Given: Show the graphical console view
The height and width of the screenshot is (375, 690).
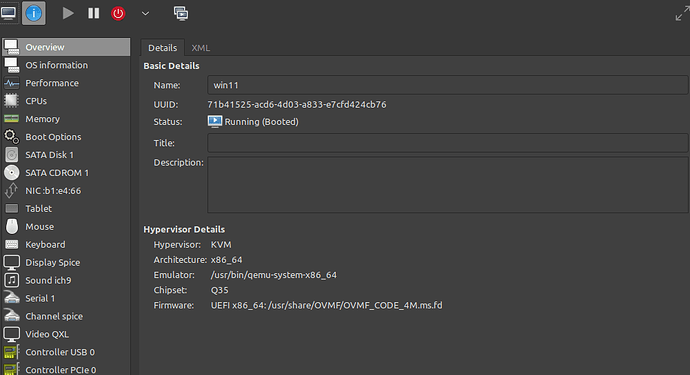Looking at the screenshot, I should click(9, 13).
